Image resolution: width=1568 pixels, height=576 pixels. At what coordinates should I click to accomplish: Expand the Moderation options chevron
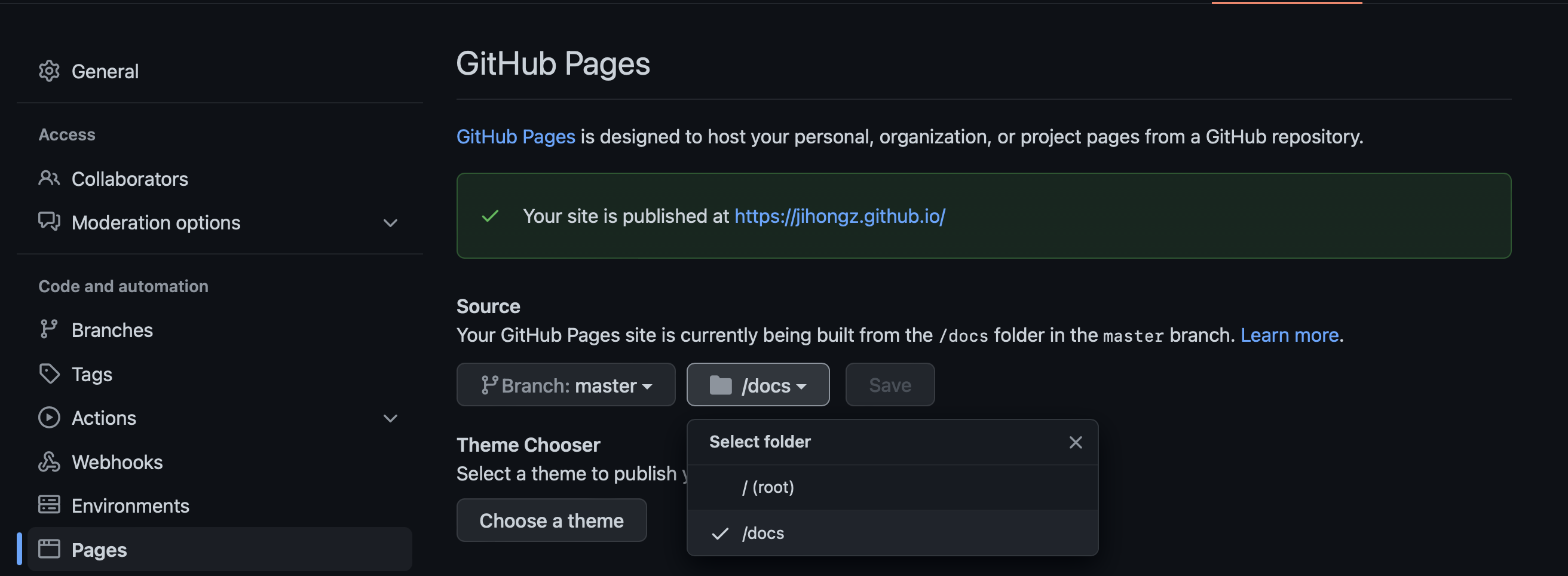[390, 223]
